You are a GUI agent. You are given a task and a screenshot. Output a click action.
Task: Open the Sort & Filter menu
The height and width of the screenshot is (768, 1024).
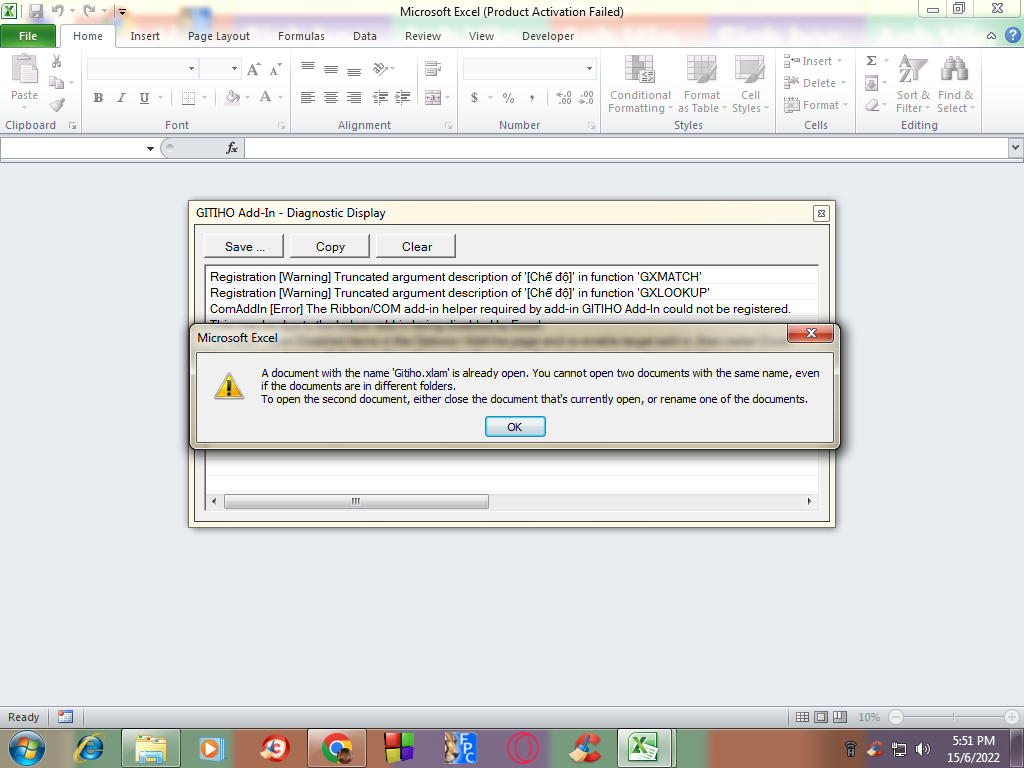(913, 84)
